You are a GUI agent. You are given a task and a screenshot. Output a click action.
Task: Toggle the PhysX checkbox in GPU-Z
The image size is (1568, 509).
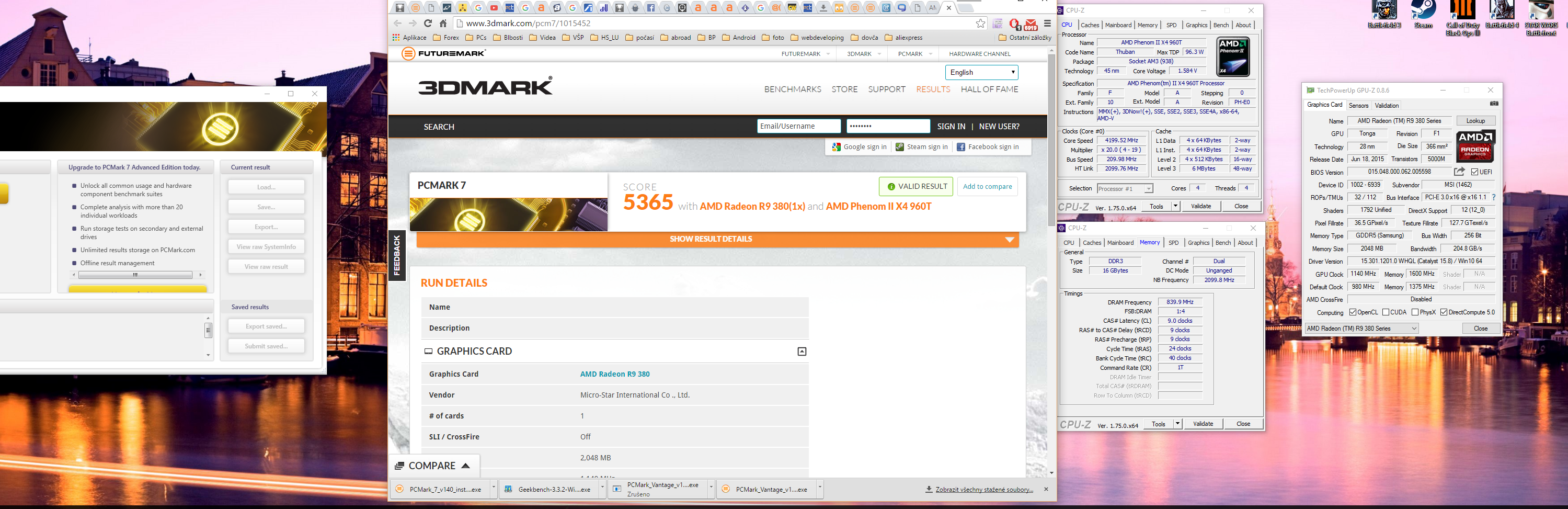(x=1415, y=312)
